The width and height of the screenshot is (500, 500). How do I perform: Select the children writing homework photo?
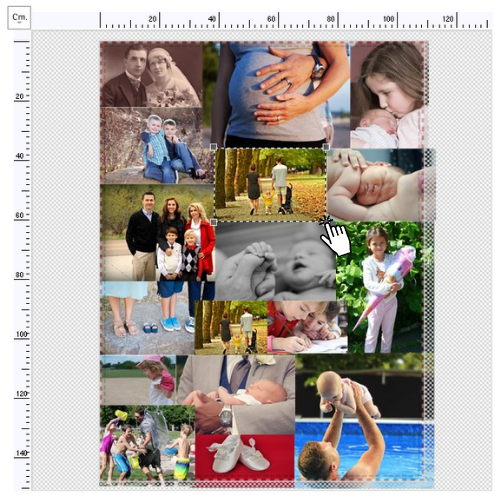tap(307, 327)
